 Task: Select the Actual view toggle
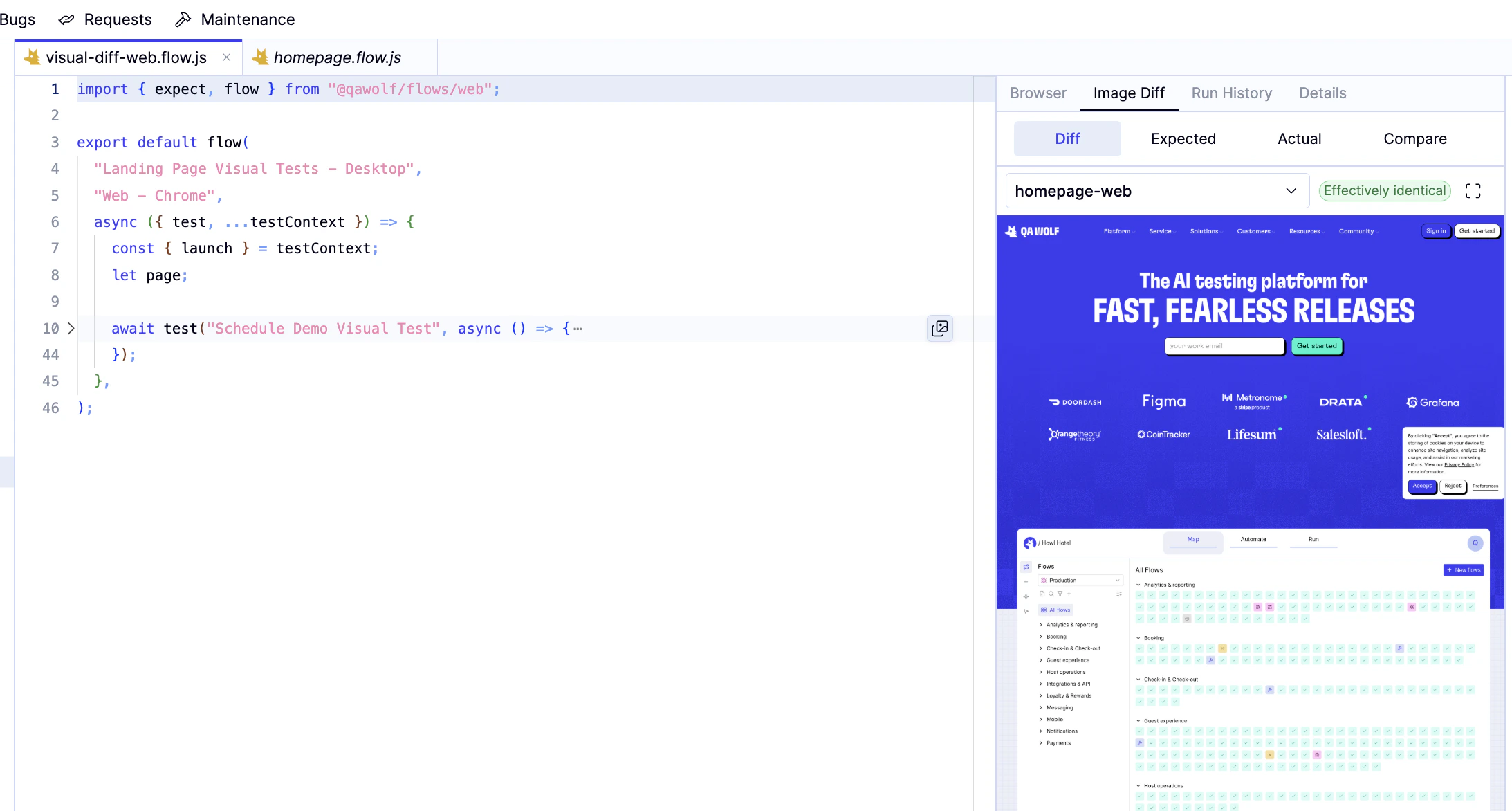(x=1299, y=138)
